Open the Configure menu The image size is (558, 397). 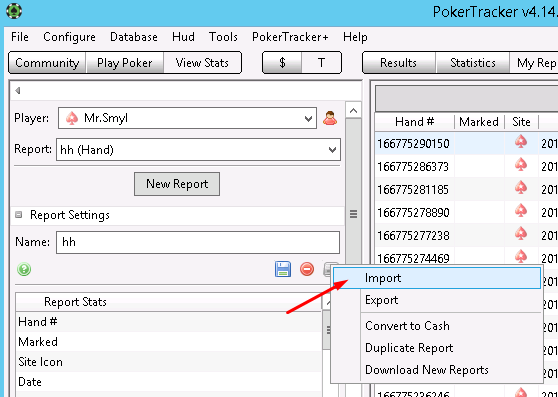(x=69, y=37)
